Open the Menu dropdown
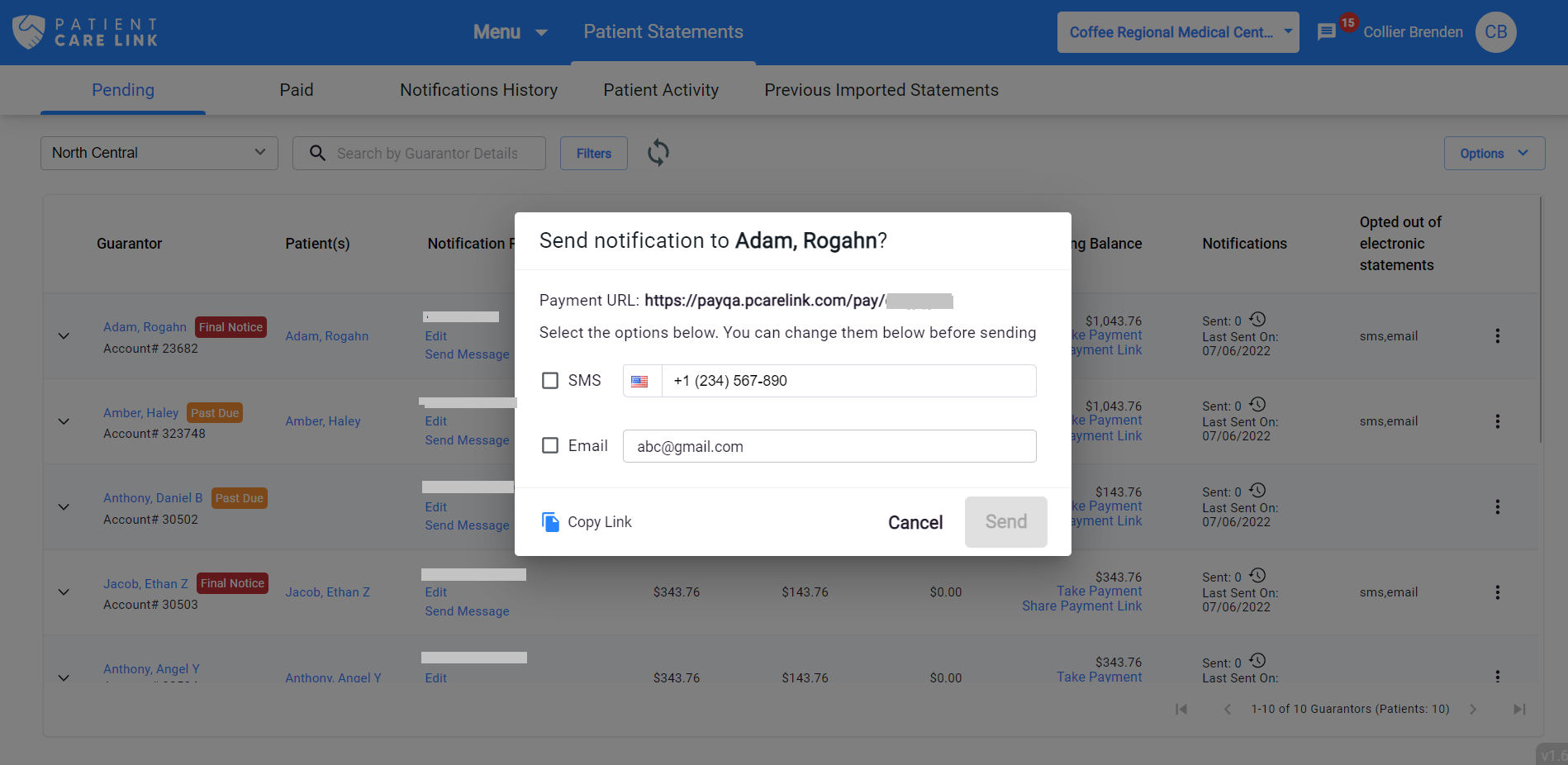 510,32
